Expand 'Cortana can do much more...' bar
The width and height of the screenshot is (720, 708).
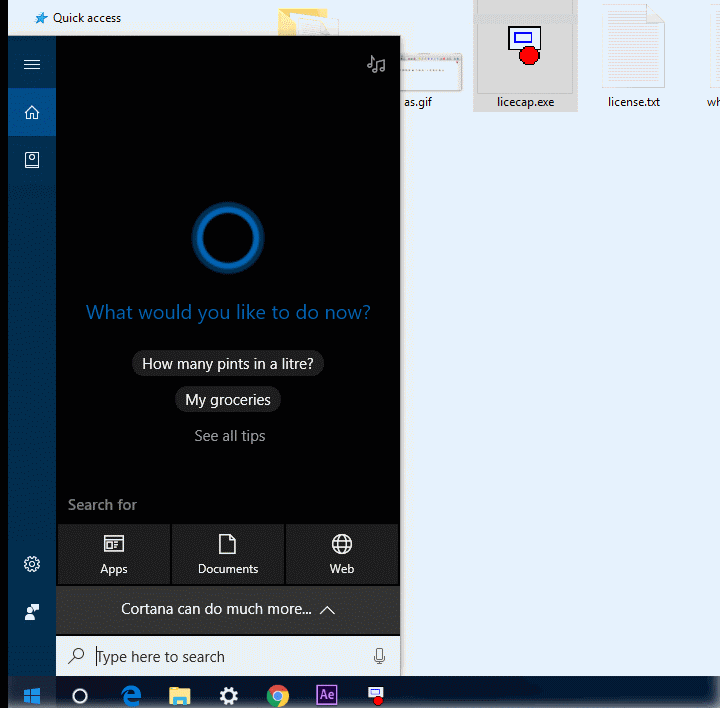pos(228,609)
